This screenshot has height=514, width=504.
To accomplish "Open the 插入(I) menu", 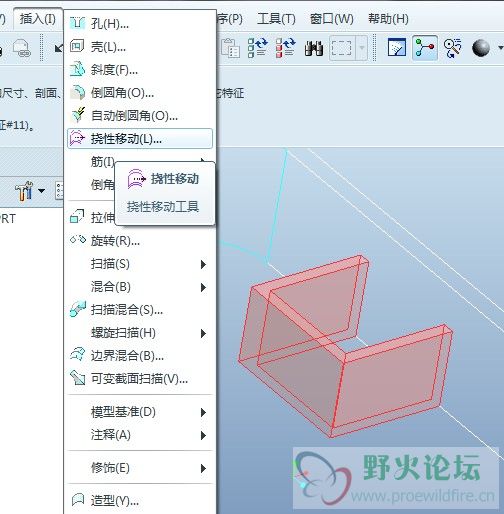I will pyautogui.click(x=38, y=19).
